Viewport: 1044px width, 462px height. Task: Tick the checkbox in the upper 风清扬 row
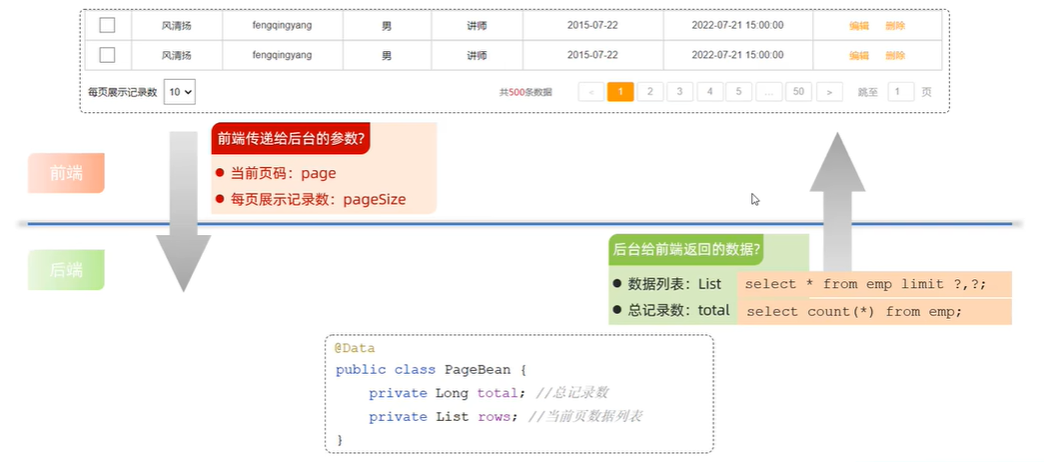click(x=107, y=25)
